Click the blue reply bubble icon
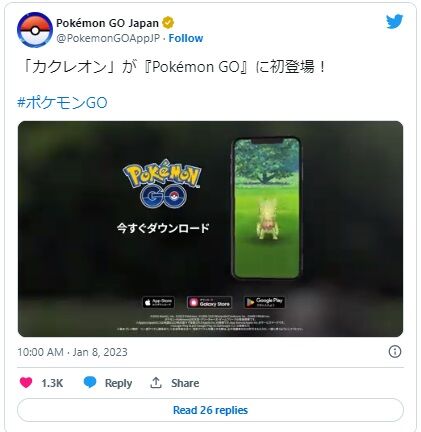The image size is (421, 432). [x=90, y=382]
